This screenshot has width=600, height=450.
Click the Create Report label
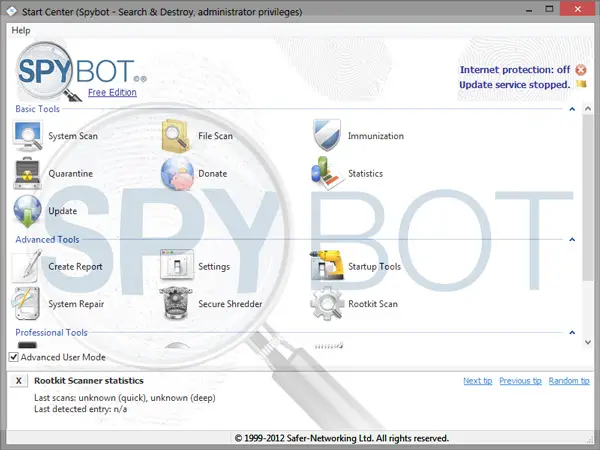point(75,266)
